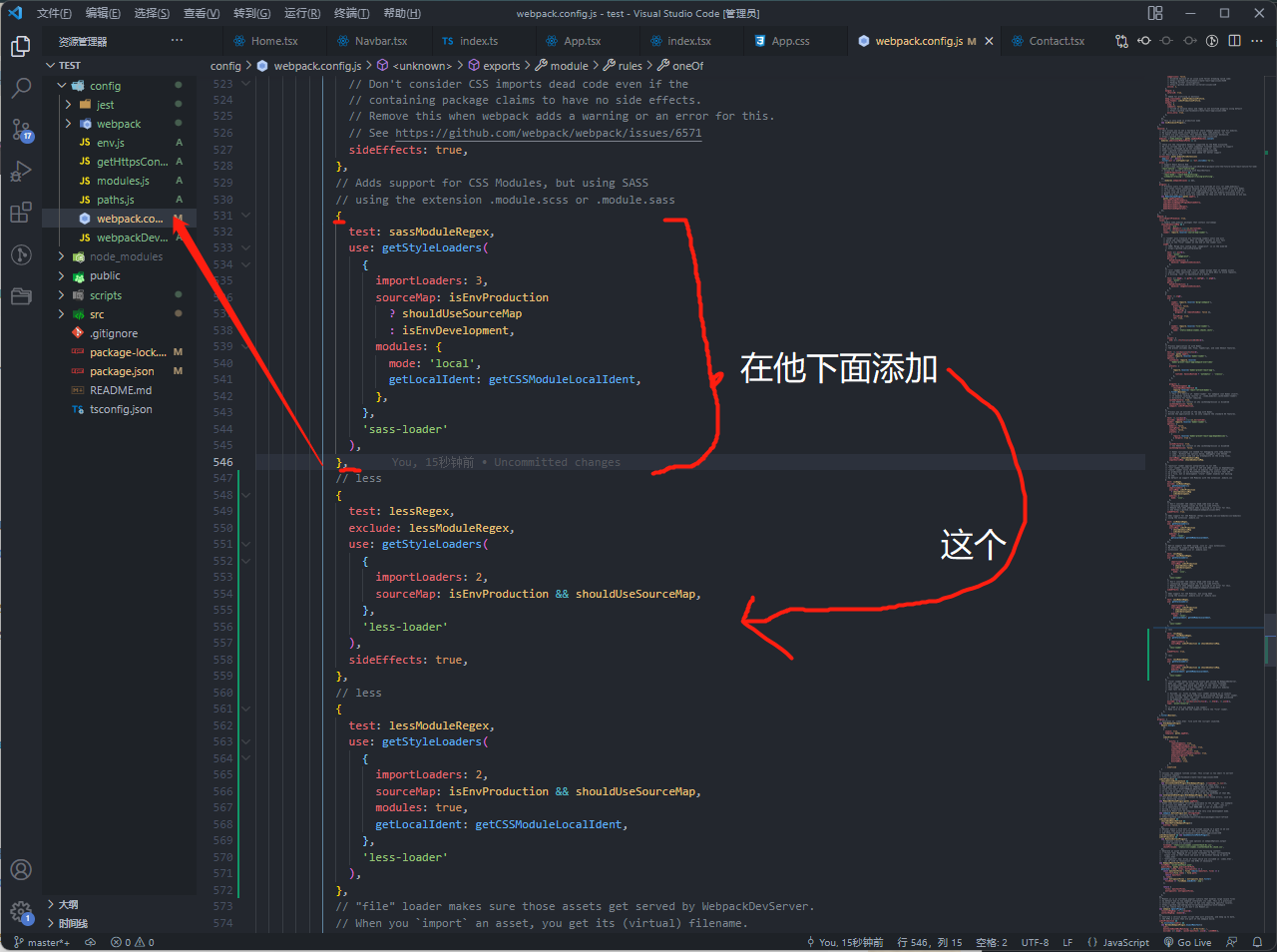Open Explorer panel ellipsis menu
The image size is (1277, 952).
pyautogui.click(x=177, y=41)
